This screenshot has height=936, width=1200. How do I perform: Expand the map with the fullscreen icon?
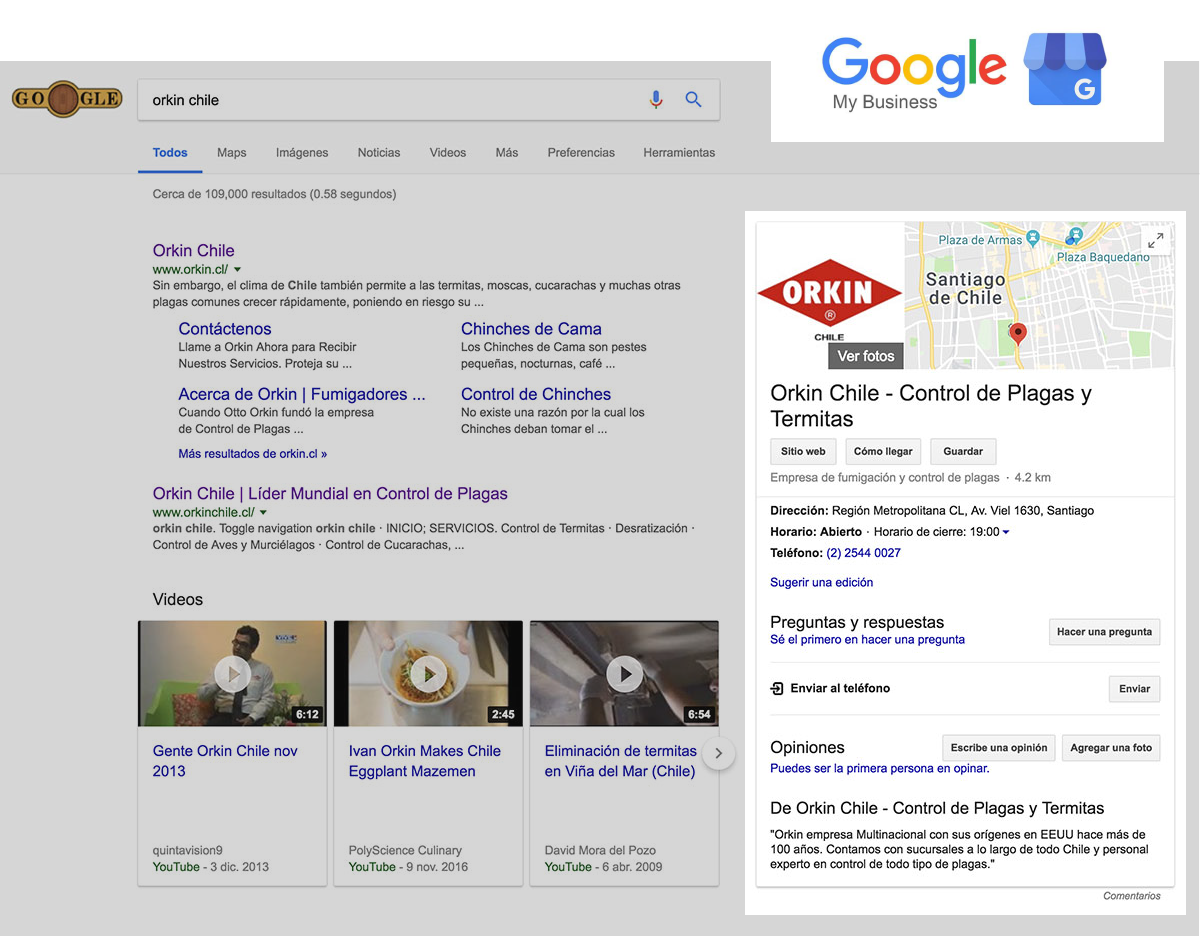(x=1155, y=241)
